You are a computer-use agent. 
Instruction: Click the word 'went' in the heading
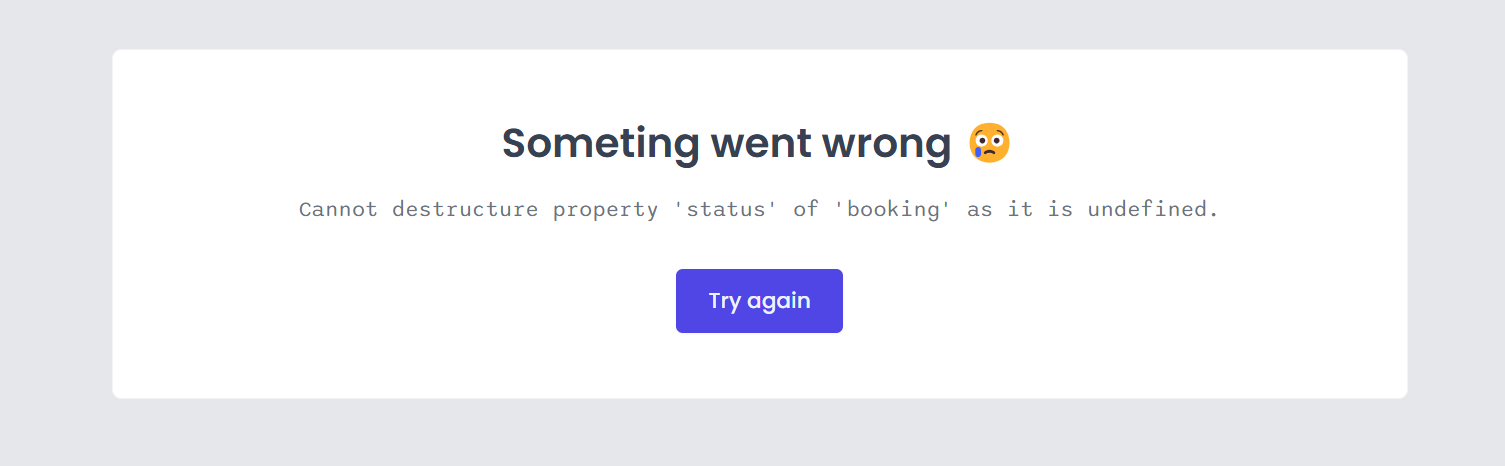coord(760,145)
